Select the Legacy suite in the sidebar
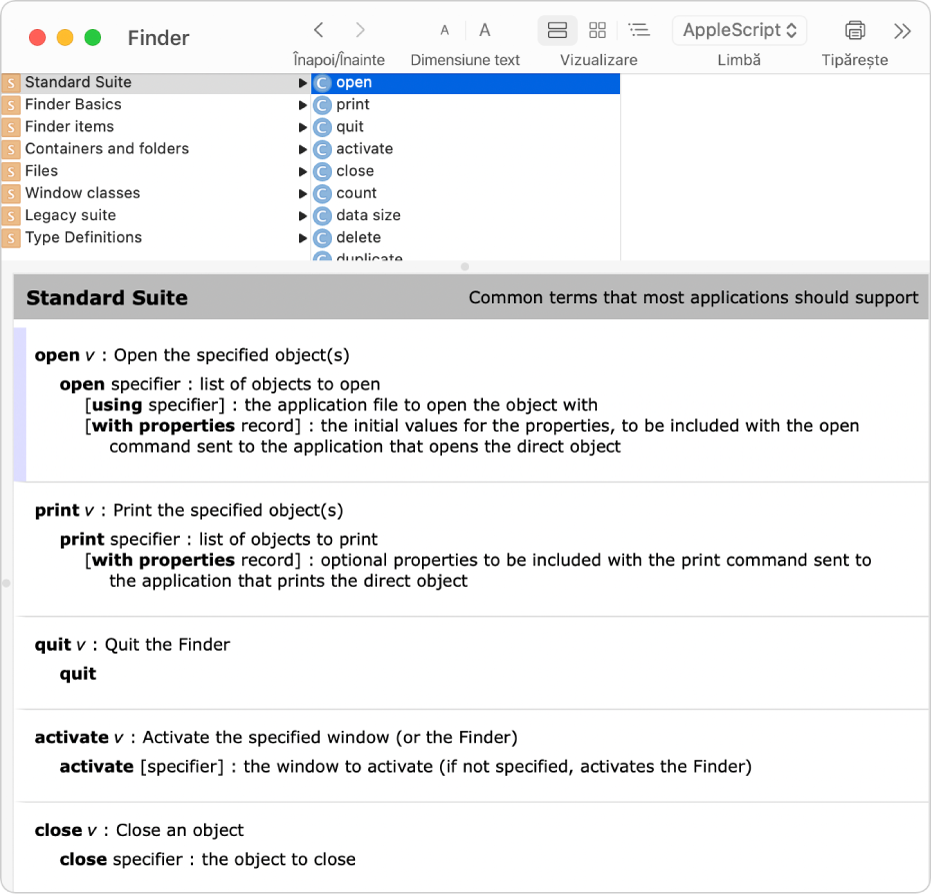Screen dimensions: 931x894 [70, 215]
